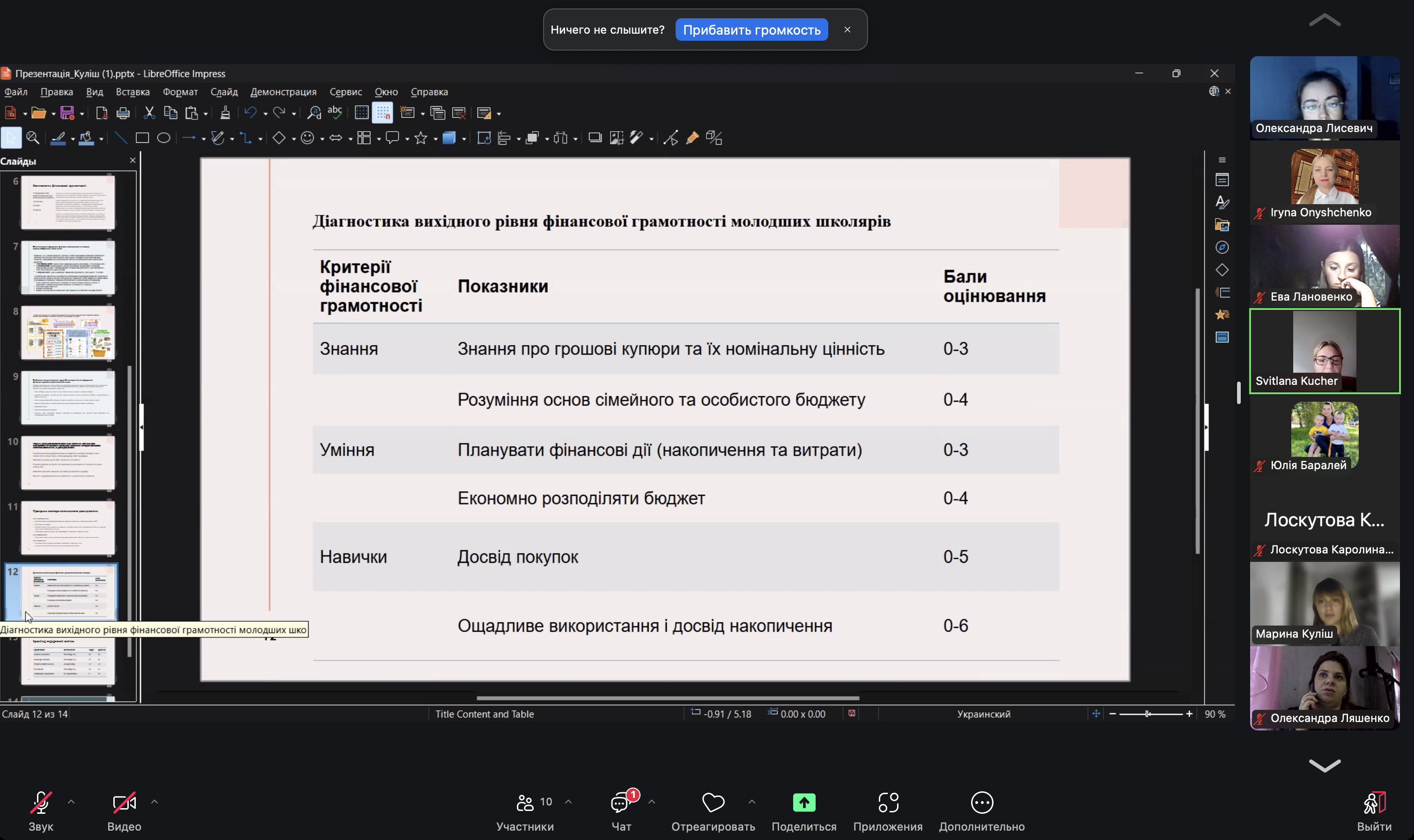Click the Поделиться share screen button

tap(804, 811)
